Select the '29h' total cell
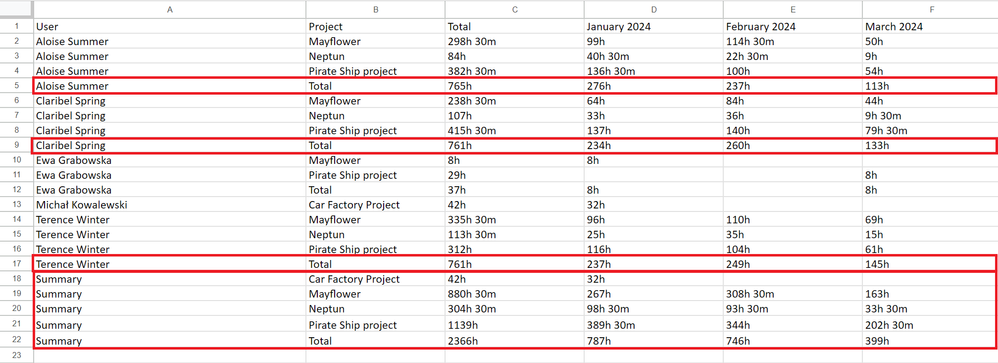 pyautogui.click(x=514, y=175)
